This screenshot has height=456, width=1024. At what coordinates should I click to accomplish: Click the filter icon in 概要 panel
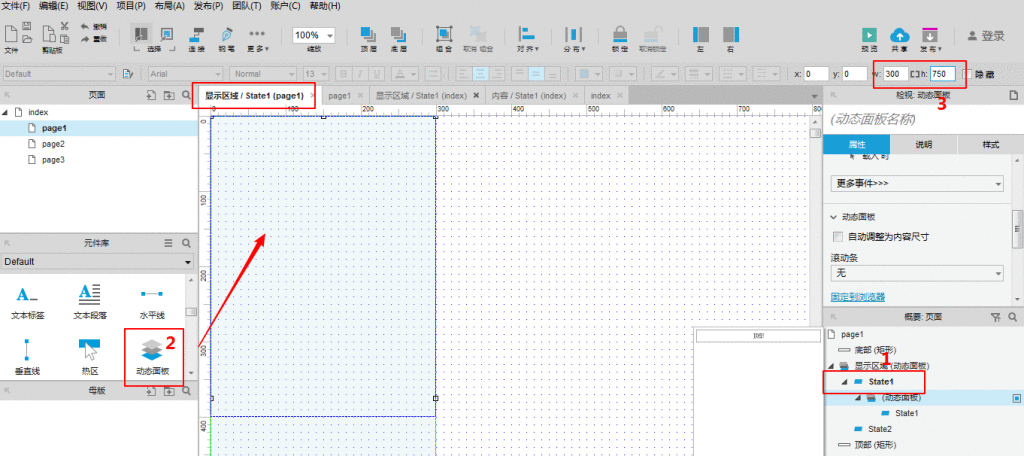tap(995, 317)
